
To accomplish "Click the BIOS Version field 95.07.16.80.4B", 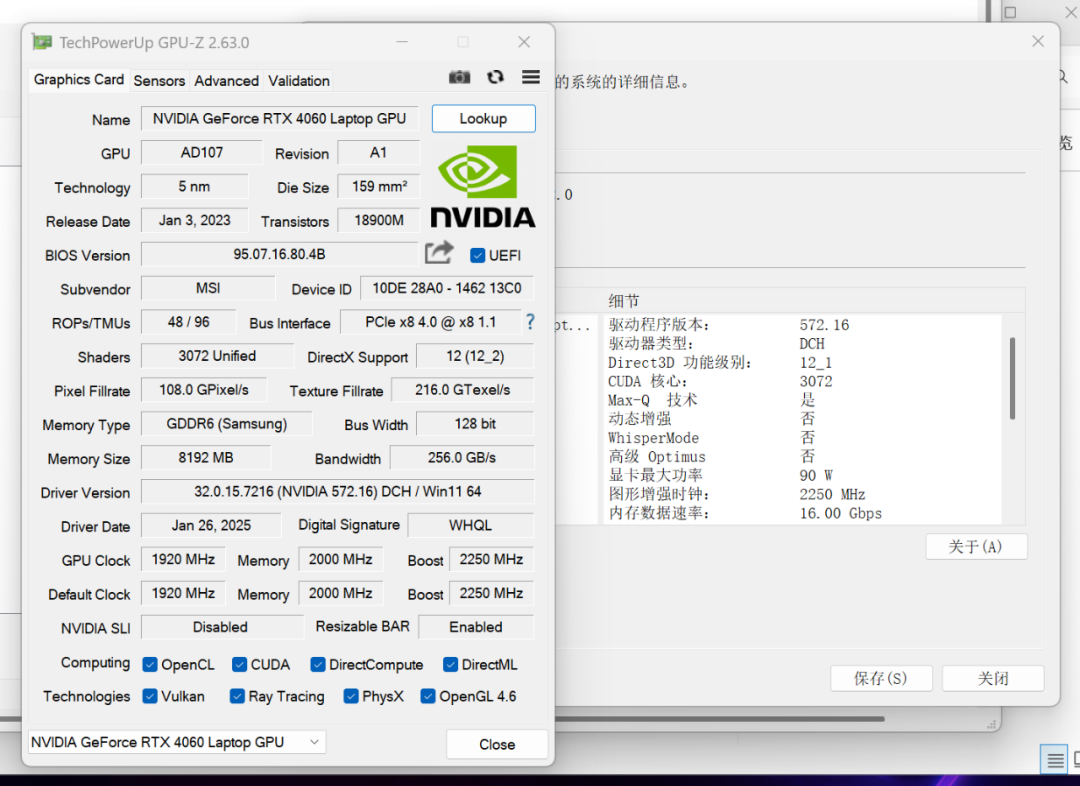I will (x=279, y=254).
